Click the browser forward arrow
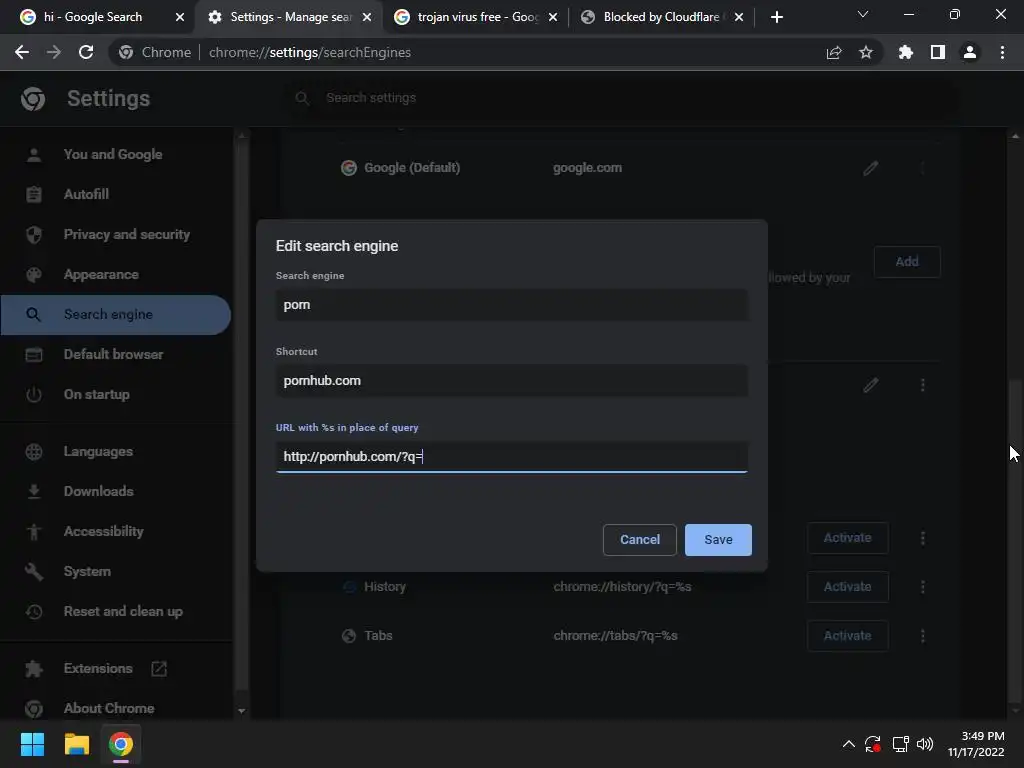The height and width of the screenshot is (768, 1024). pyautogui.click(x=54, y=52)
